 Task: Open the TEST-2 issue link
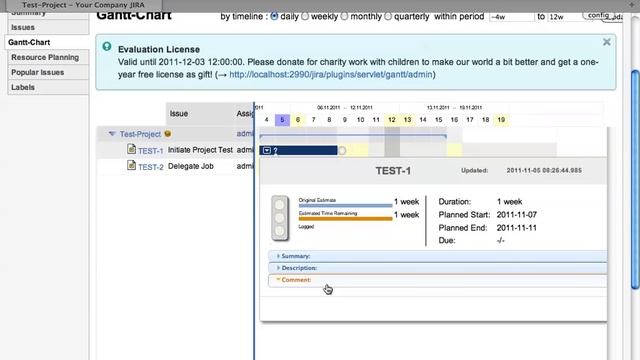tap(151, 167)
